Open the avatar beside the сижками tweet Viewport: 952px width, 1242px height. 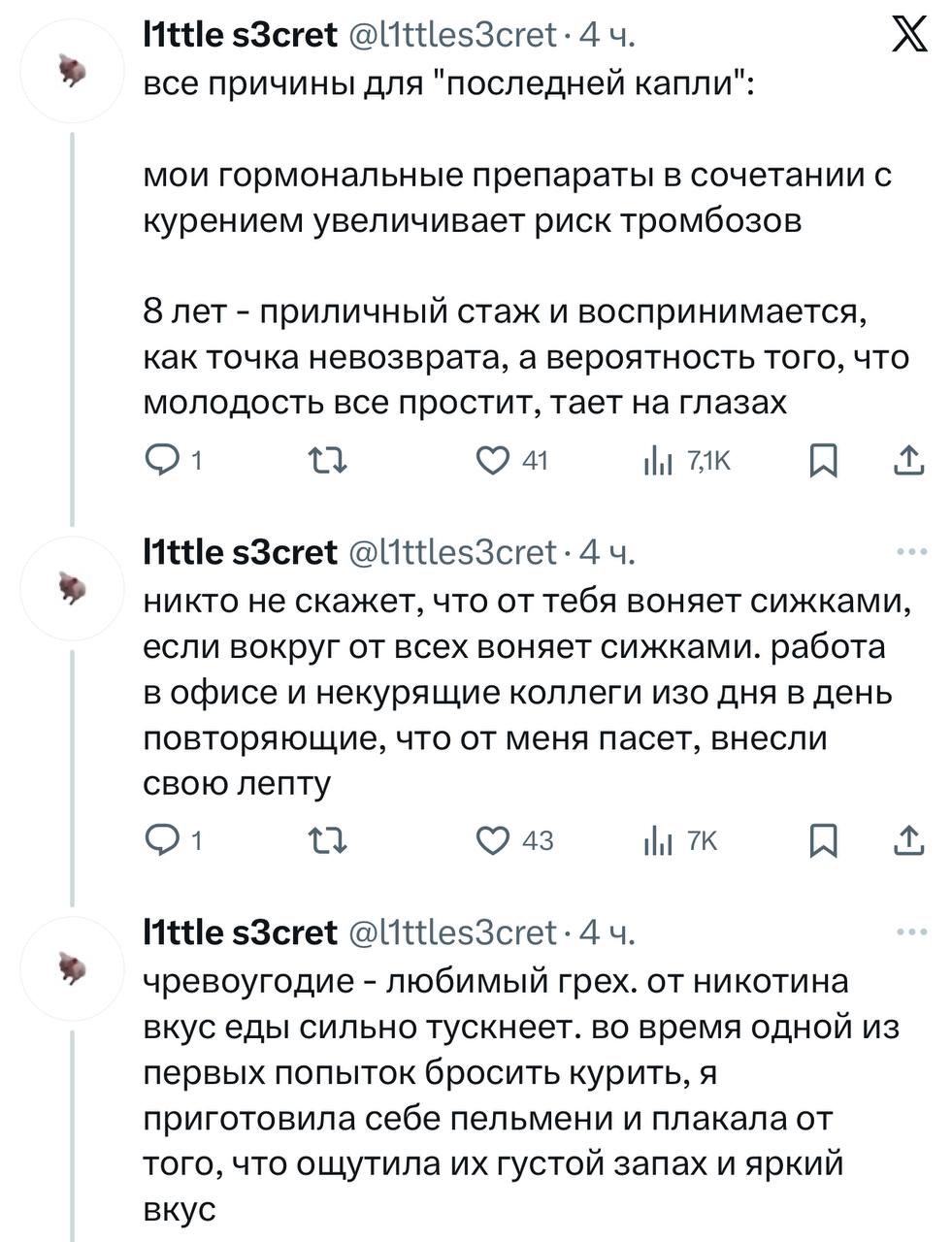coord(71,589)
